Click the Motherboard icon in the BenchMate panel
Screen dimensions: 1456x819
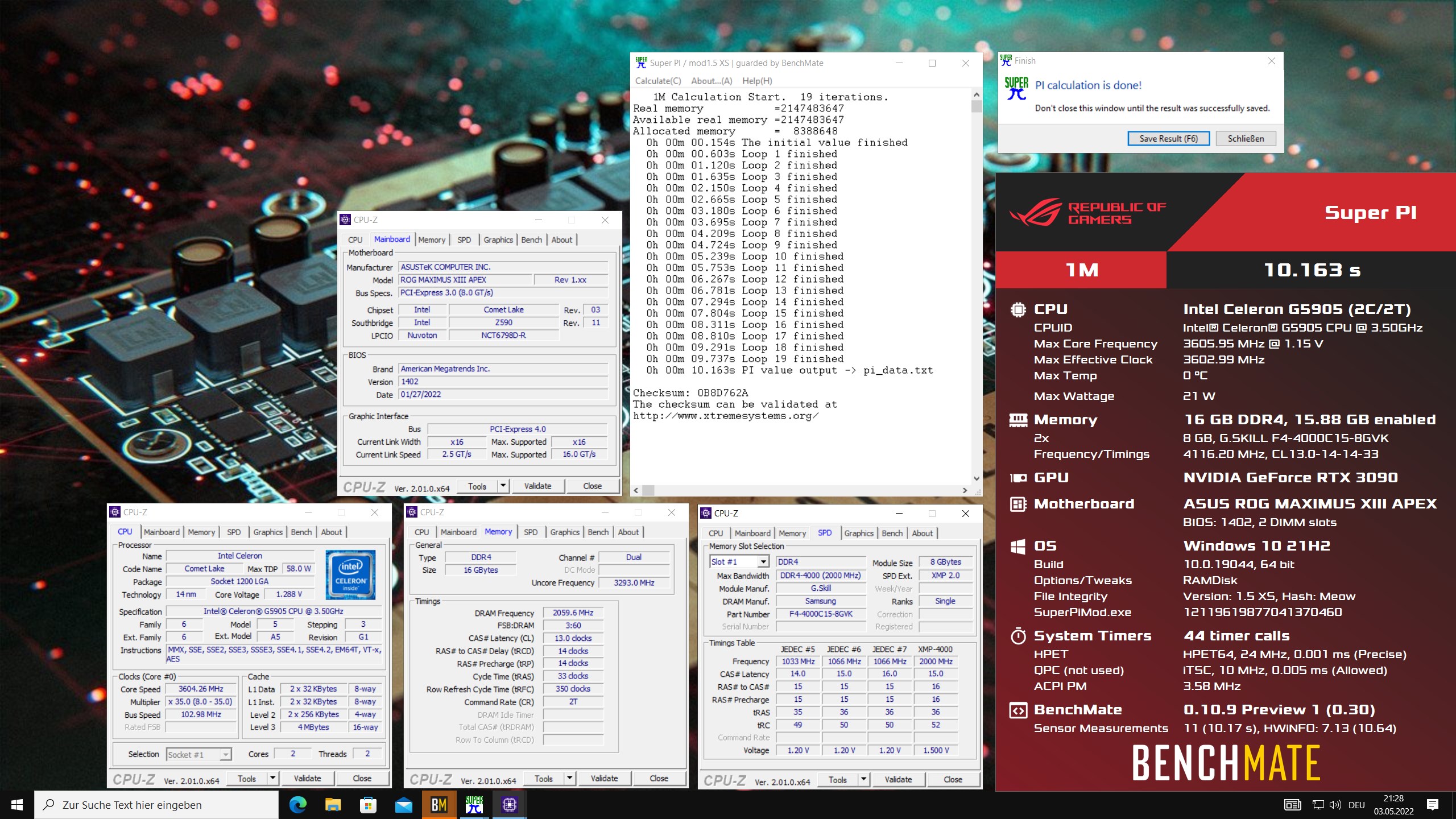pyautogui.click(x=1017, y=504)
